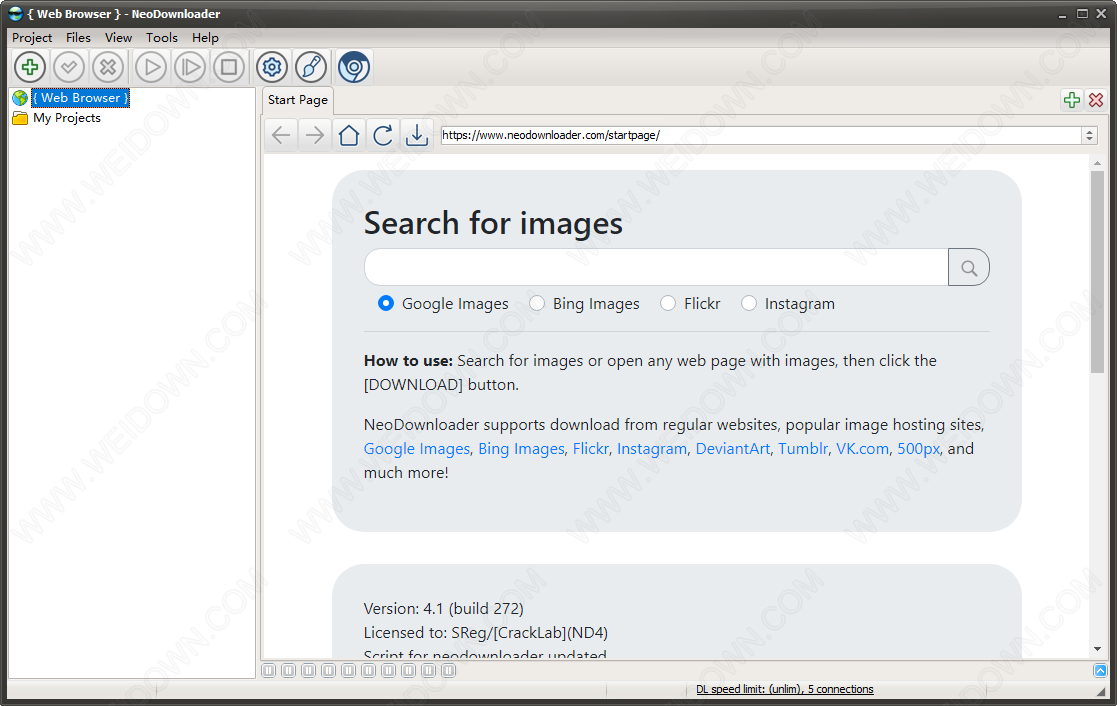Click the Start download play icon
Viewport: 1117px width, 706px height.
tap(151, 68)
